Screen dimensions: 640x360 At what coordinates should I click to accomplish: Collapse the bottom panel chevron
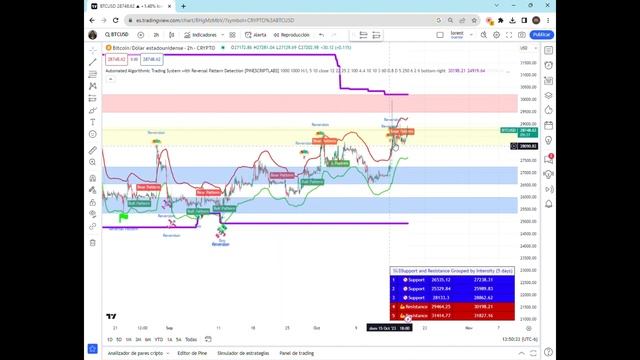pos(521,353)
